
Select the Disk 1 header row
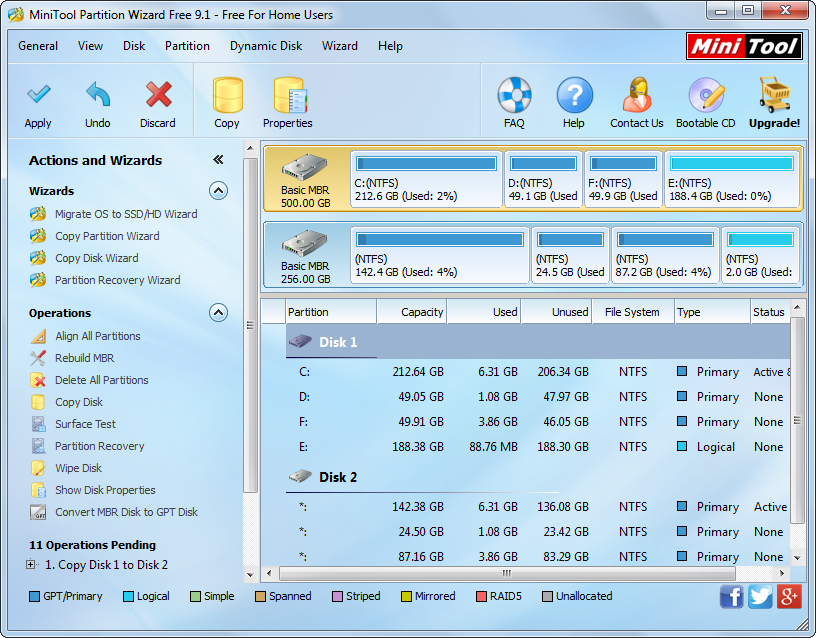pos(538,342)
